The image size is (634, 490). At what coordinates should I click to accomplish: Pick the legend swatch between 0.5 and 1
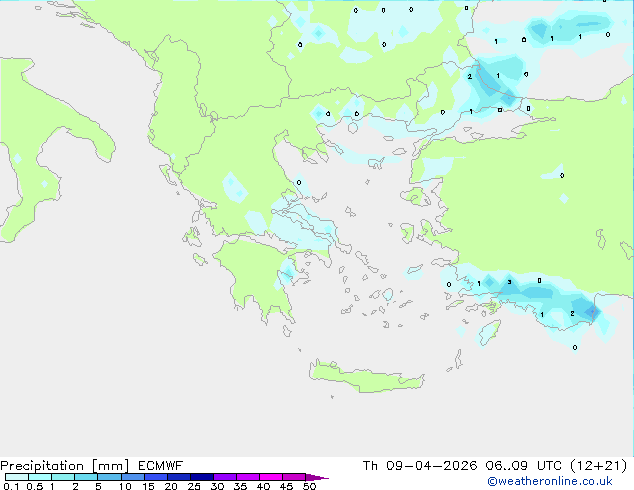(x=40, y=477)
